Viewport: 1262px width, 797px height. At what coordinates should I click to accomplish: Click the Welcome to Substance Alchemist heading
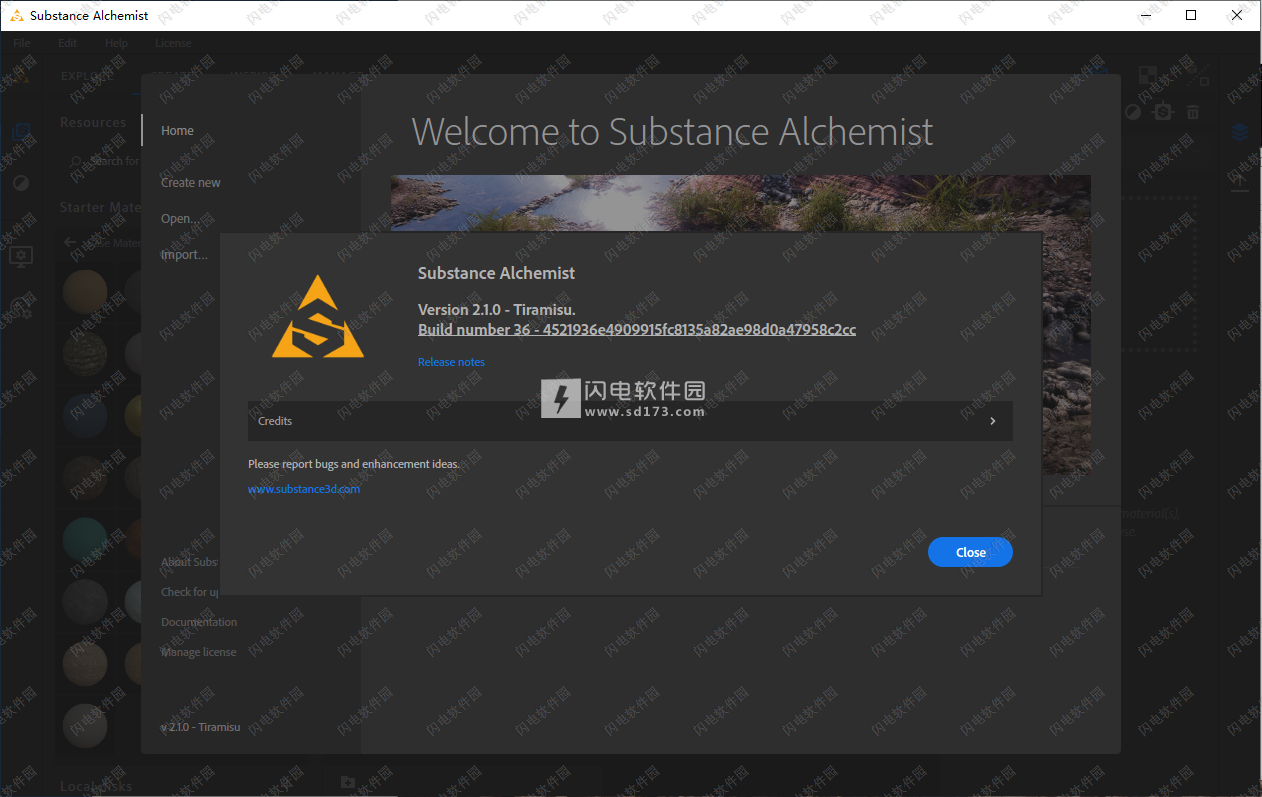(x=672, y=131)
